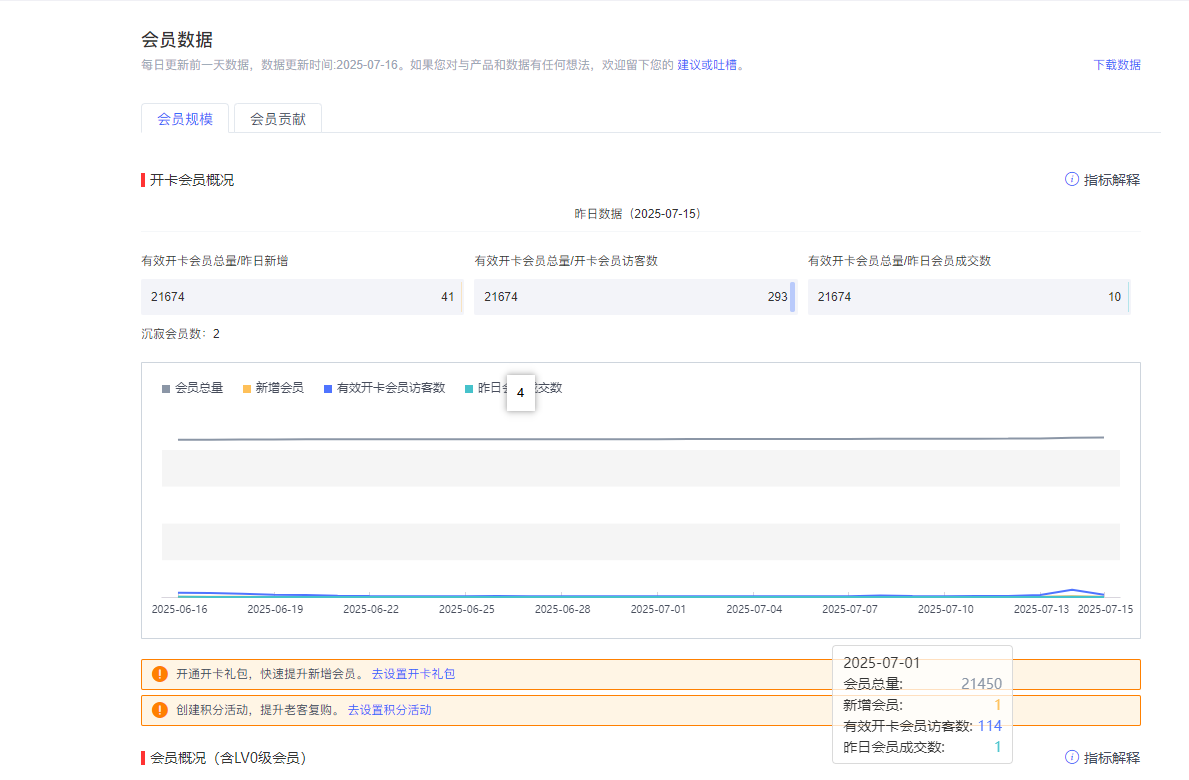This screenshot has width=1189, height=780.
Task: Click 2025-07-01 label on chart axis
Action: 657,608
